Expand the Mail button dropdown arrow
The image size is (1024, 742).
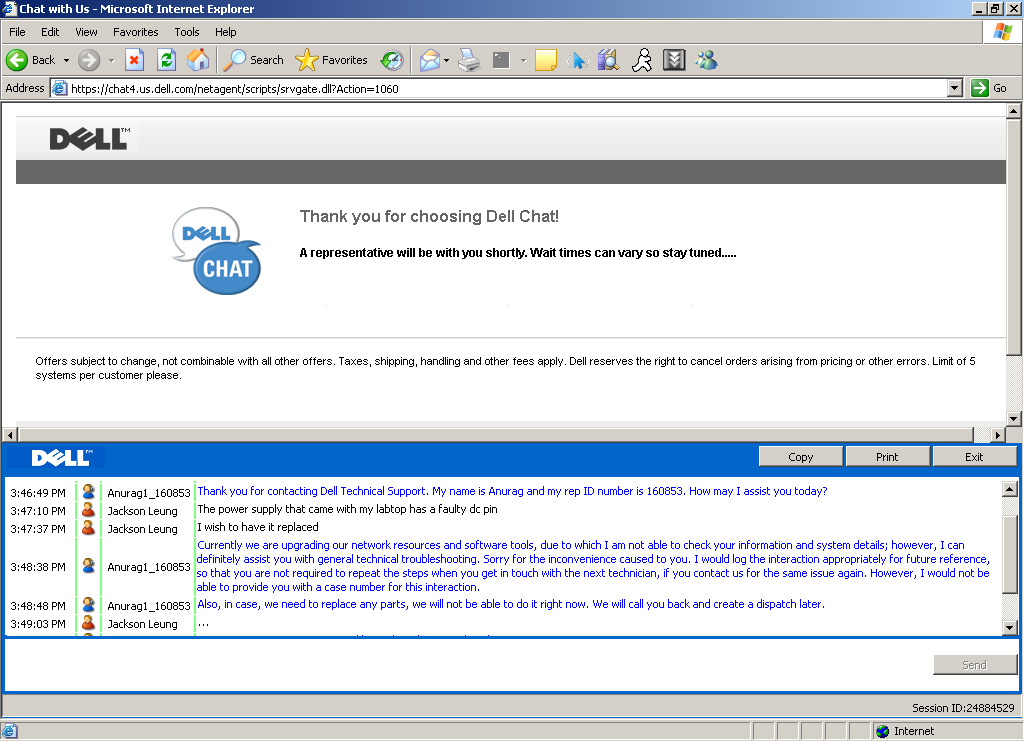coord(446,60)
